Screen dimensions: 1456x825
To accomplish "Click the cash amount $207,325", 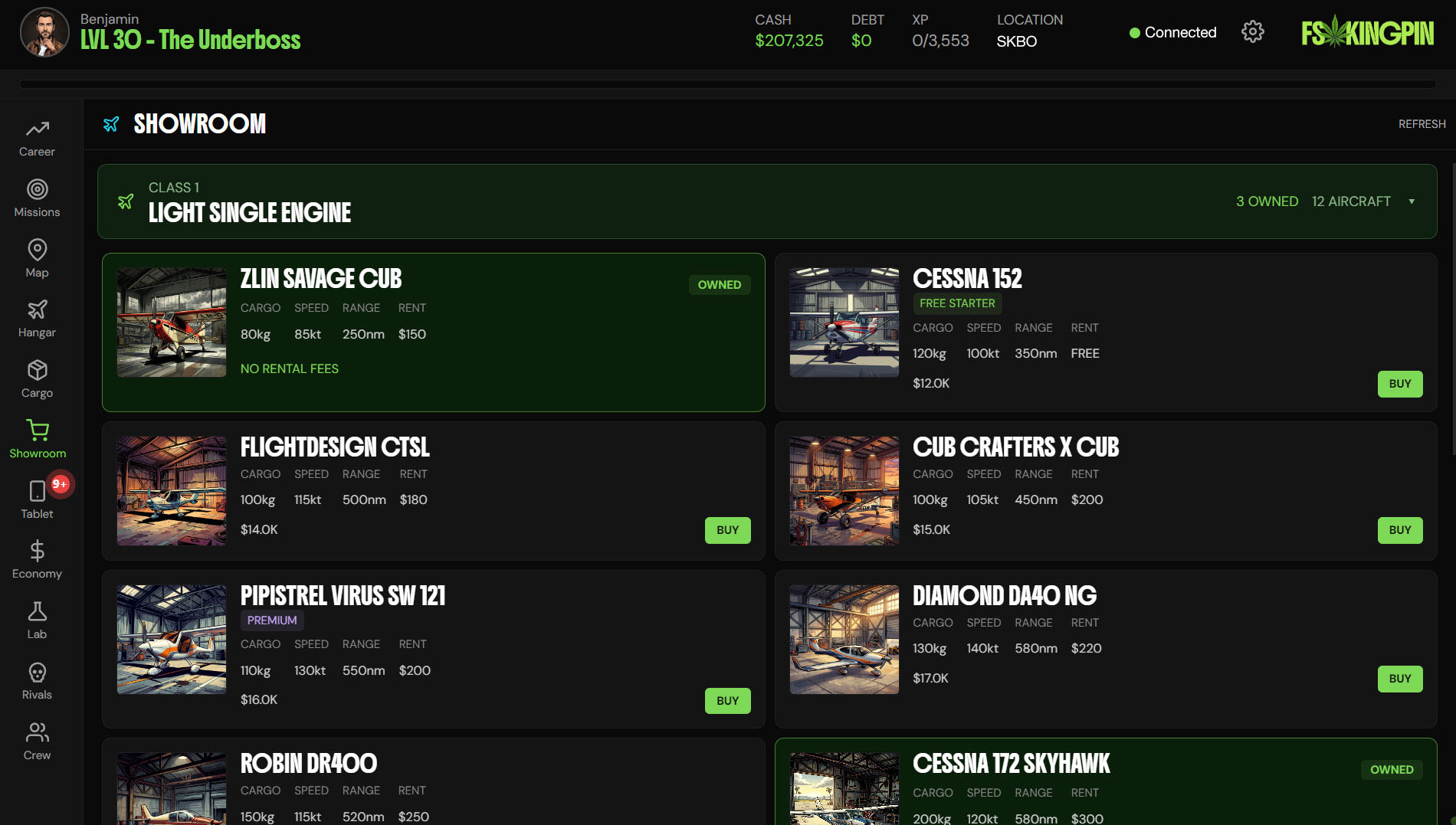I will point(789,41).
